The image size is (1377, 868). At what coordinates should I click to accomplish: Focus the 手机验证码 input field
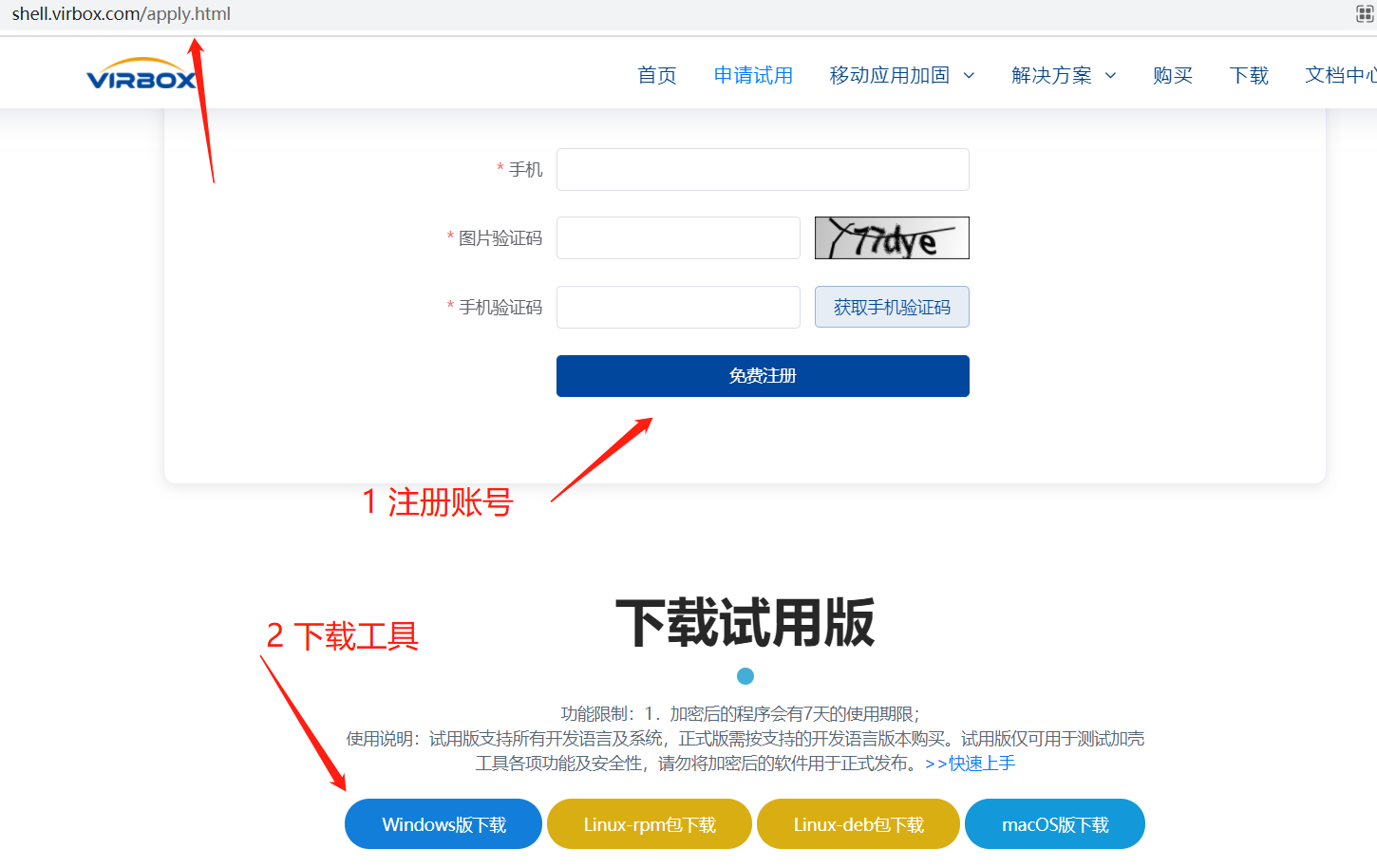pos(678,307)
